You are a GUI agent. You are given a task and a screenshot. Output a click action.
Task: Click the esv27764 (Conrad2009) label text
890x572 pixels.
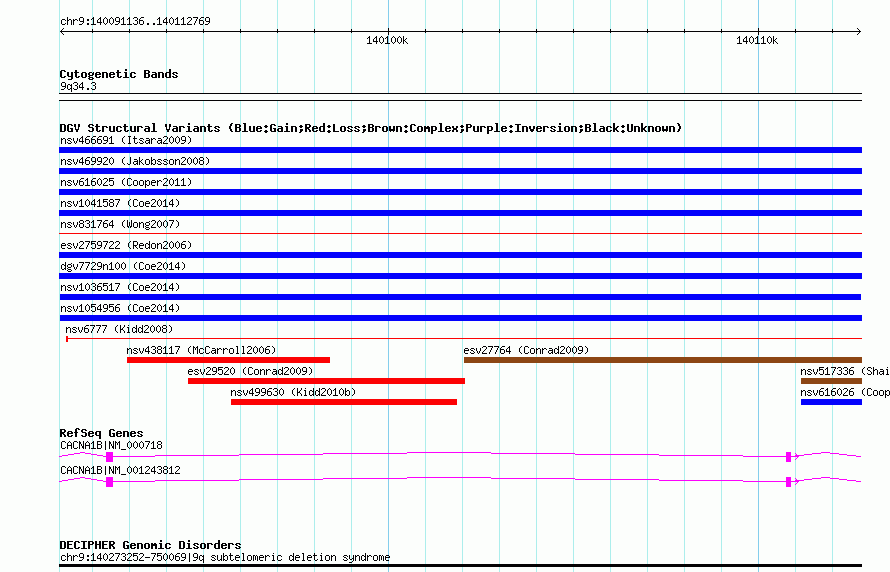(x=526, y=350)
